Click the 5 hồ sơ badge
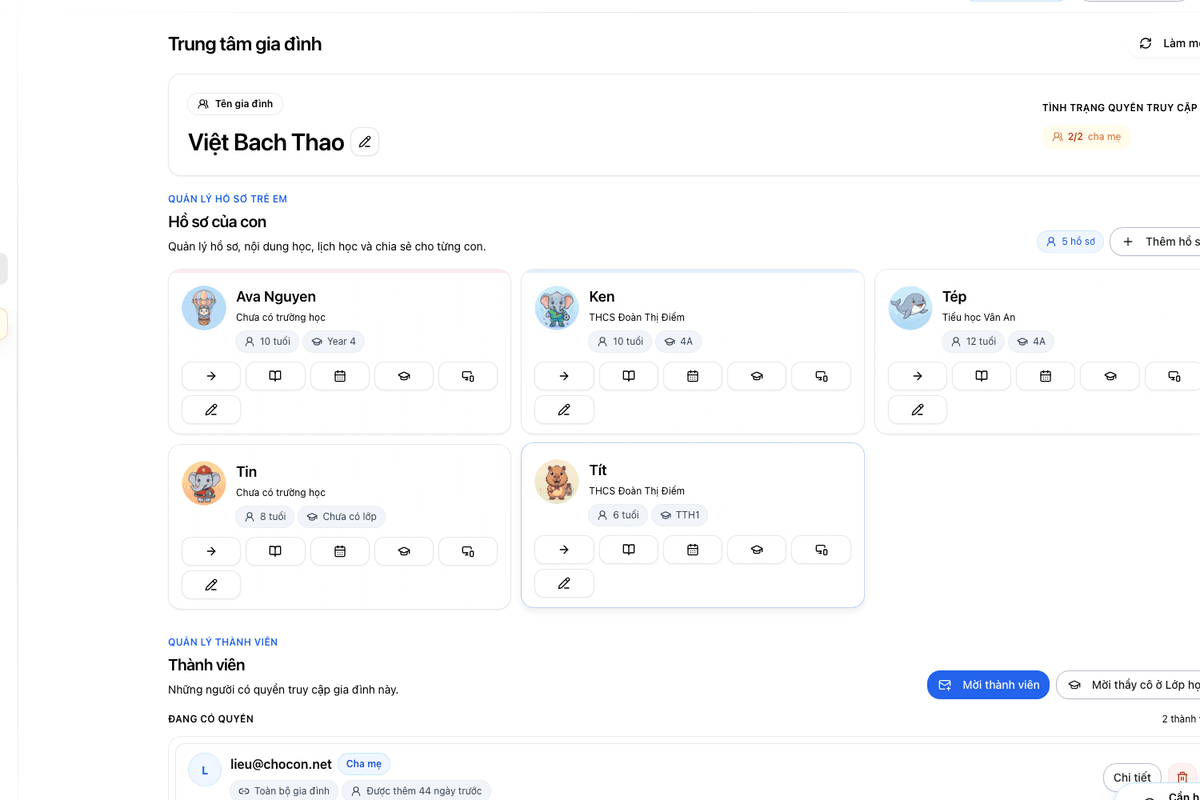This screenshot has width=1200, height=800. (1070, 241)
